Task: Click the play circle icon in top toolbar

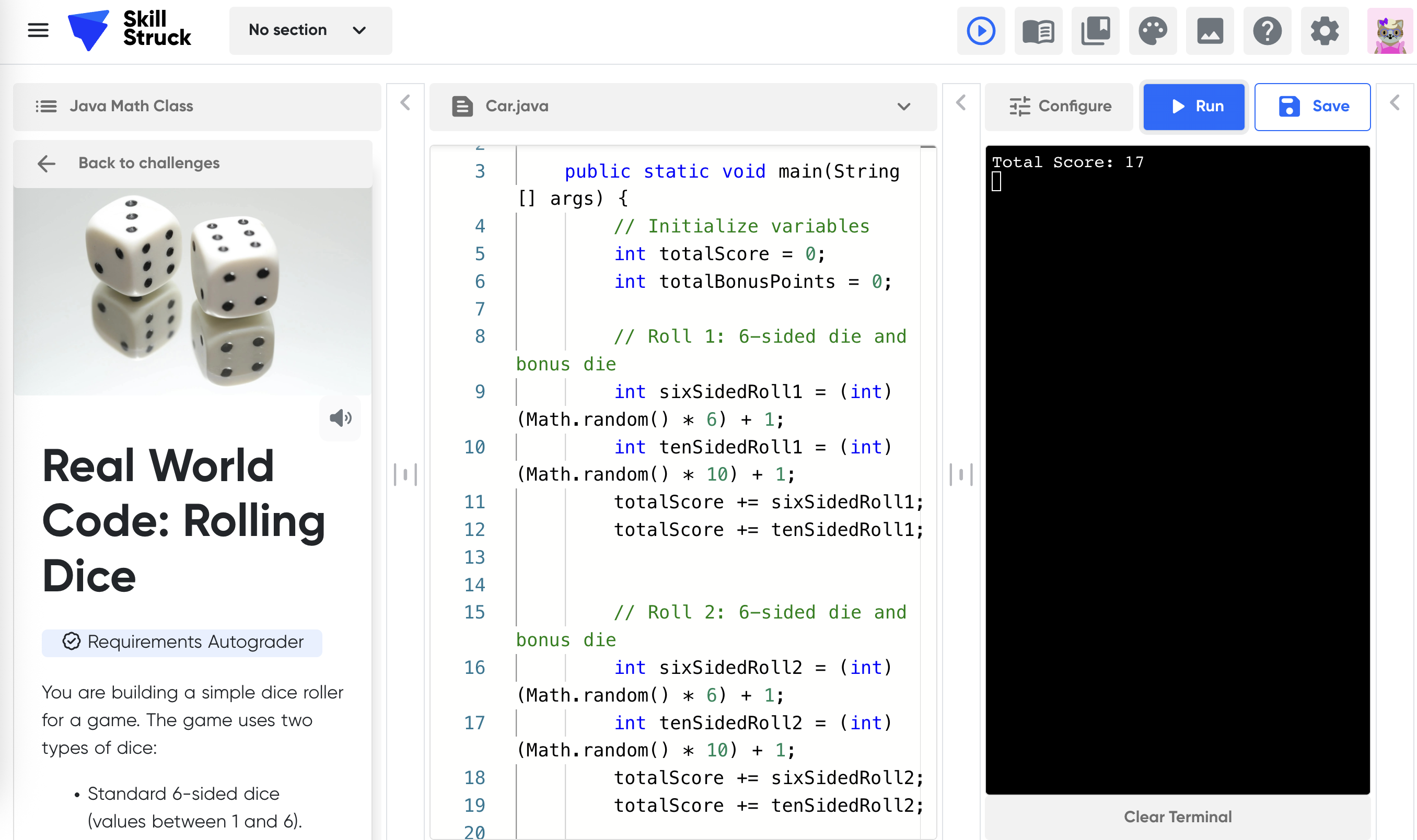Action: (981, 31)
